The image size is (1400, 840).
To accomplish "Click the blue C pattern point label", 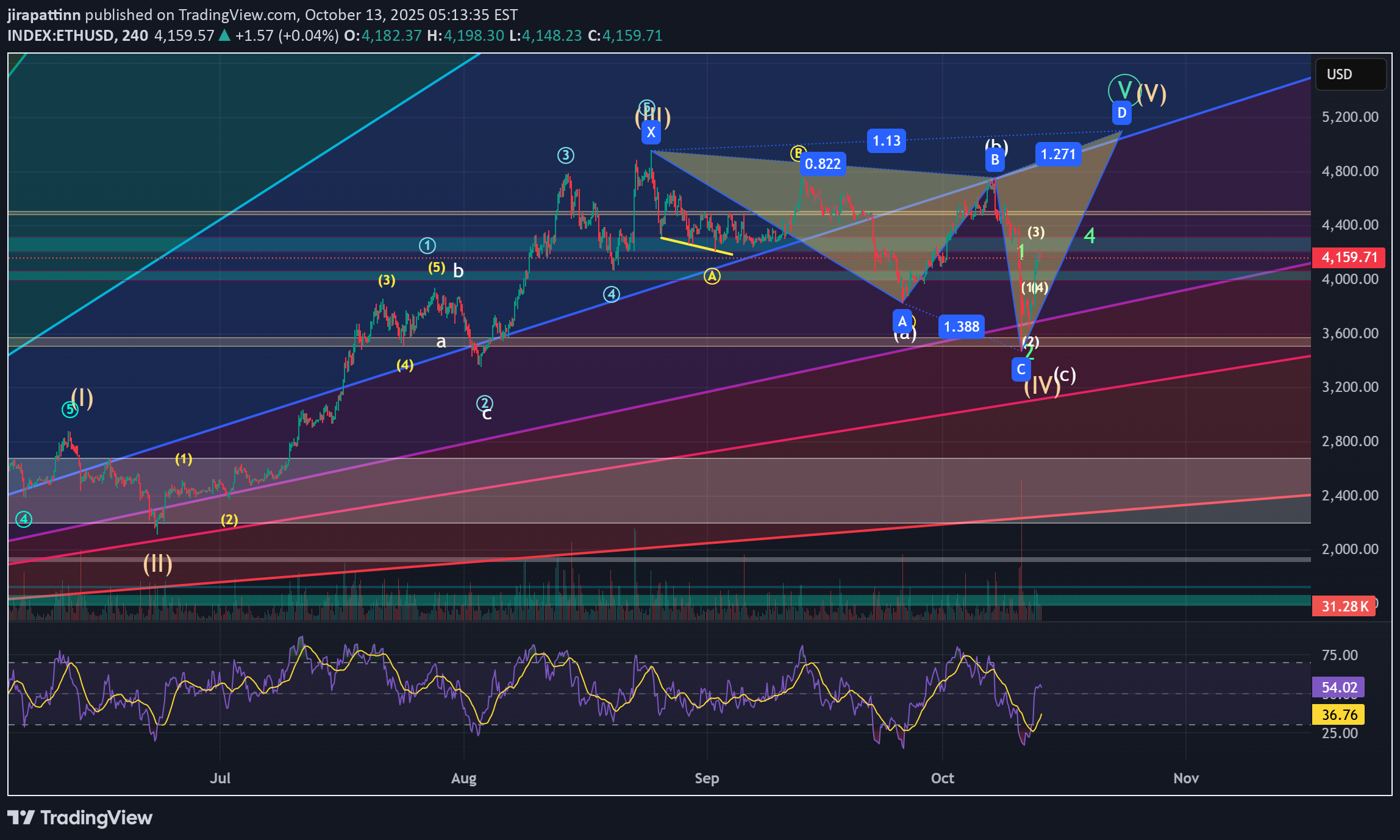I will pyautogui.click(x=1021, y=369).
